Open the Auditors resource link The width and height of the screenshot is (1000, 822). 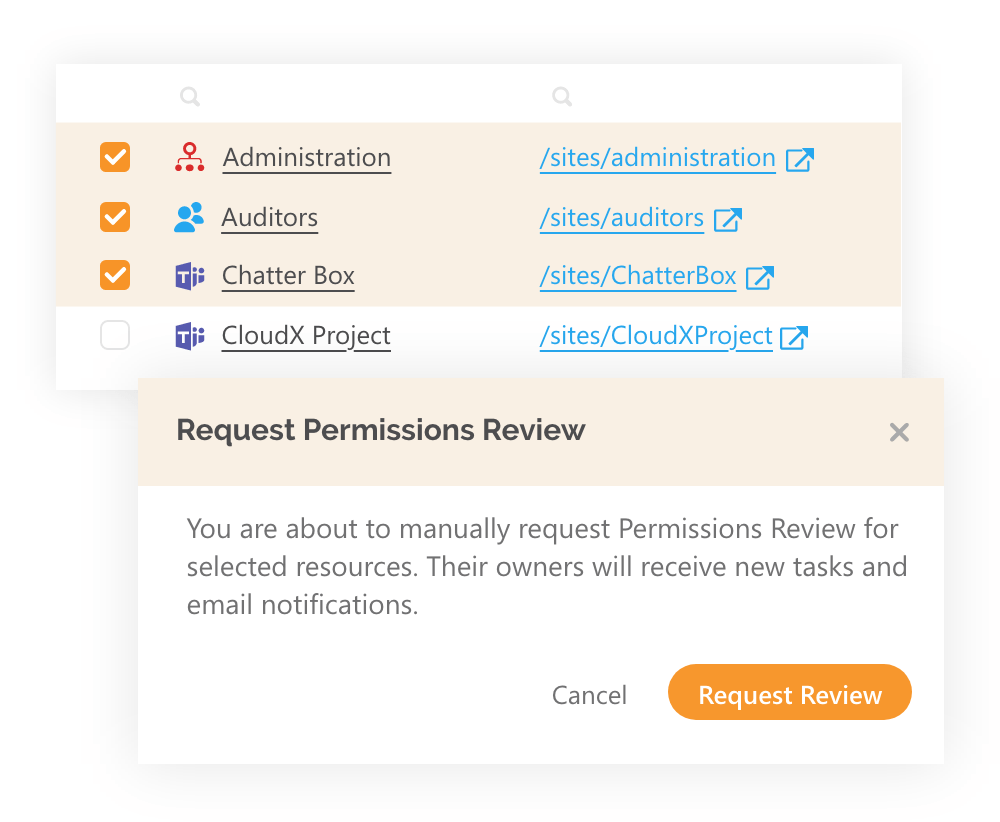pos(270,217)
